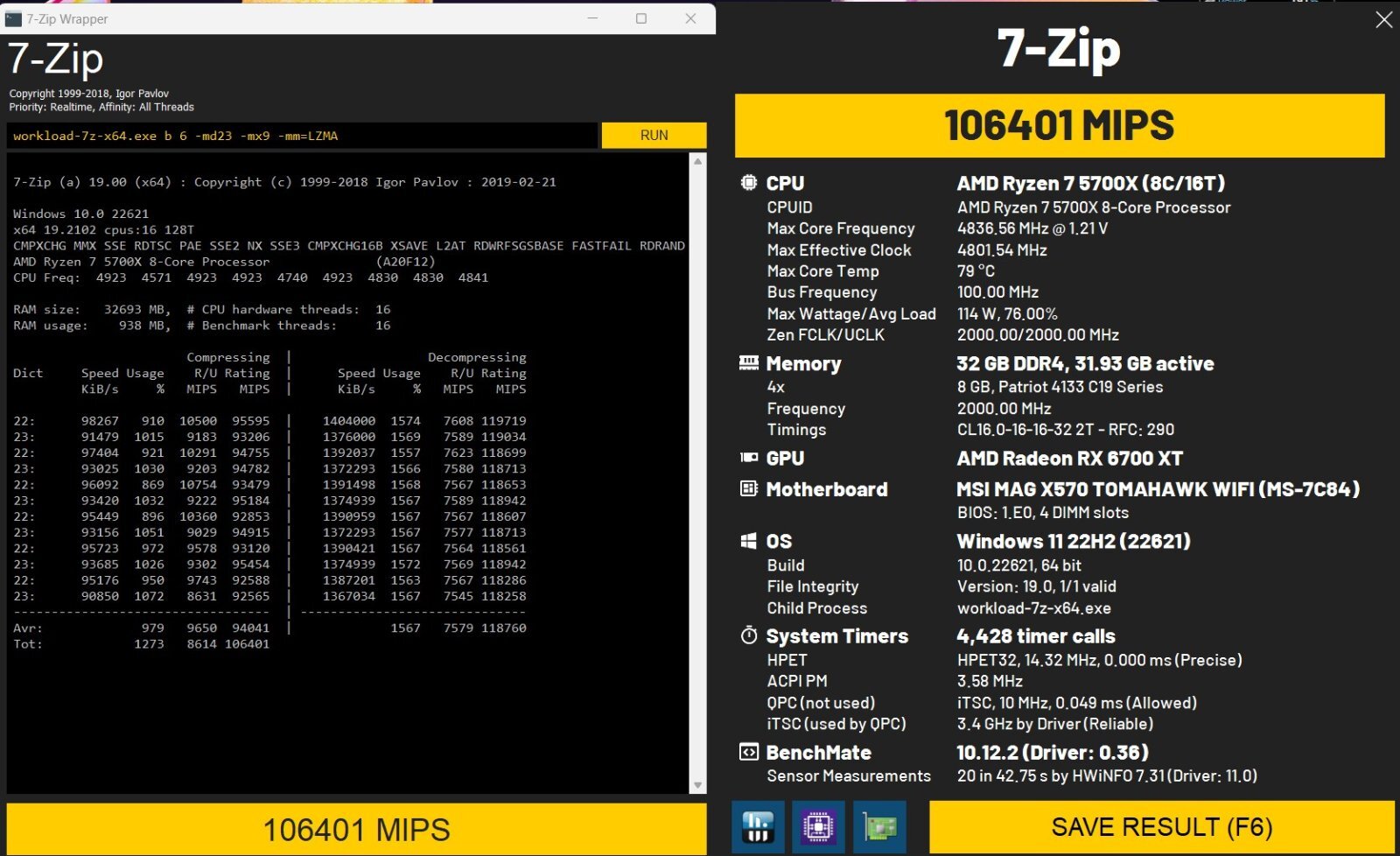Save the result with F6 button
Image resolution: width=1400 pixels, height=856 pixels.
pos(1161,827)
